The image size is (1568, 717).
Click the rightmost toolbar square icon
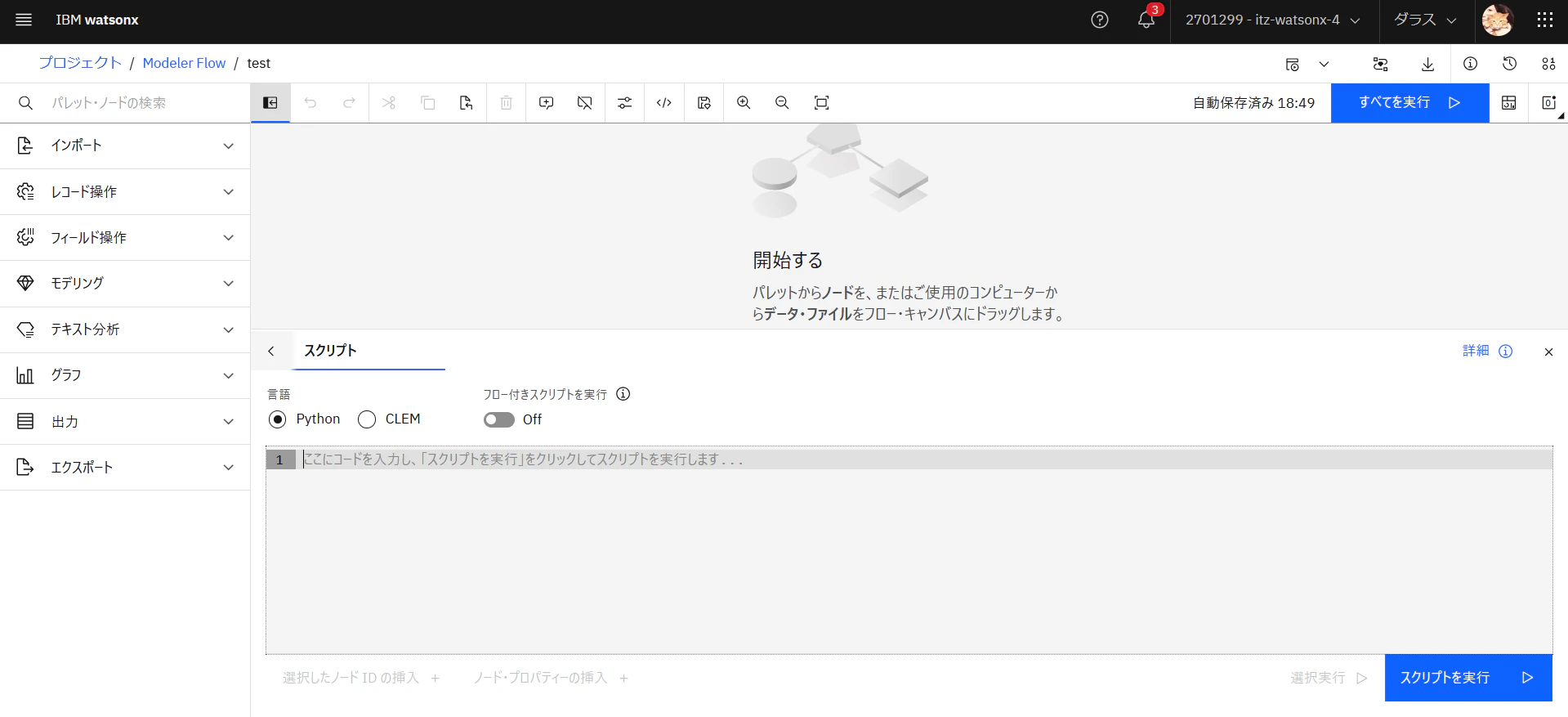pyautogui.click(x=1548, y=103)
